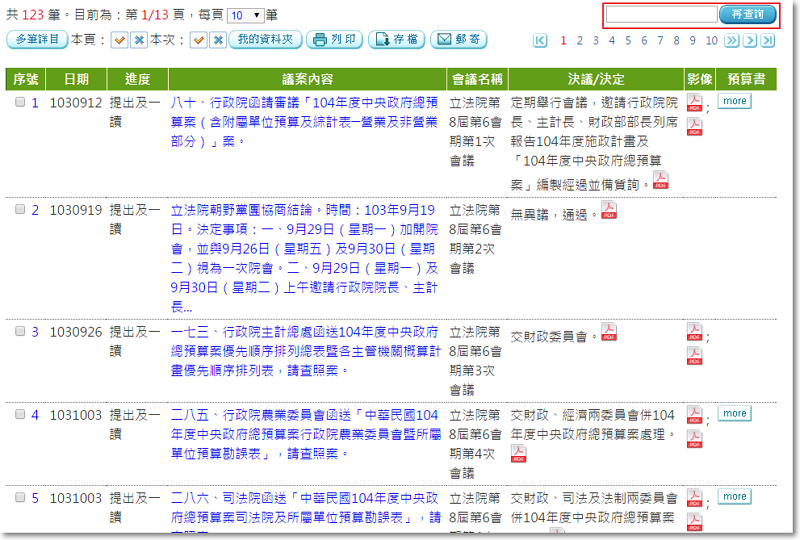Tick the checkbox for record 3

[20, 332]
